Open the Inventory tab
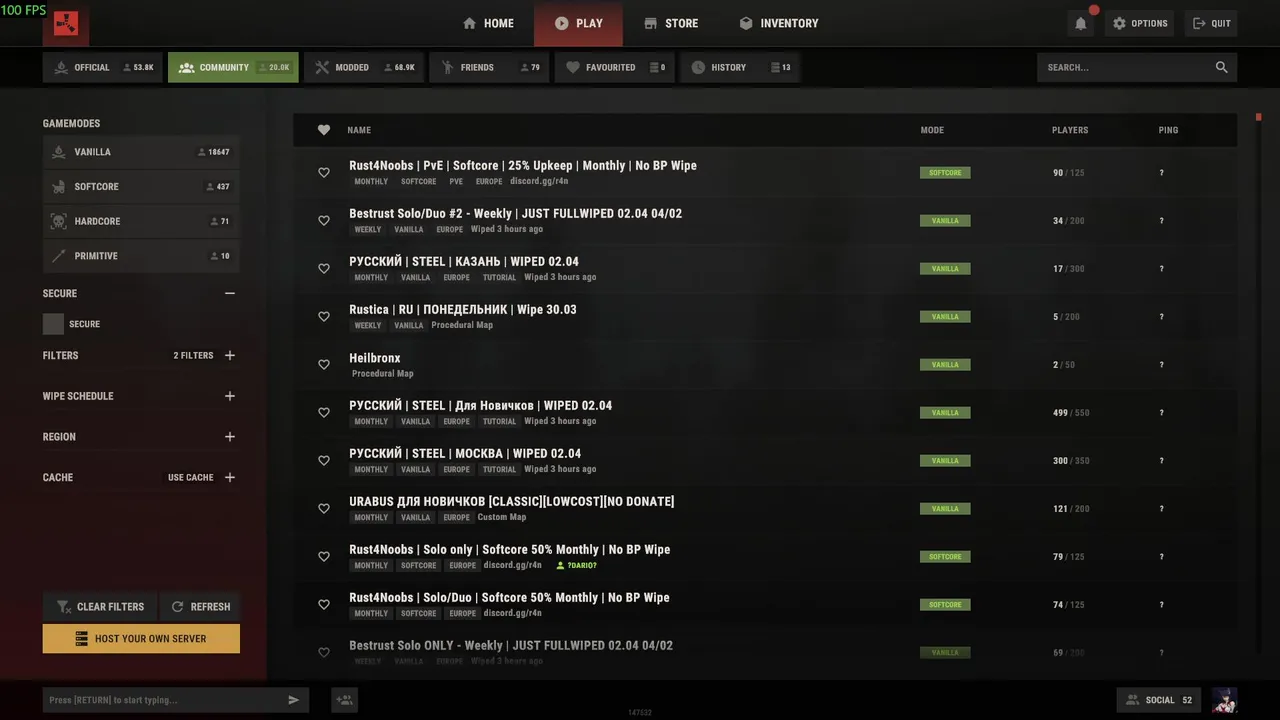This screenshot has height=720, width=1280. (x=779, y=23)
